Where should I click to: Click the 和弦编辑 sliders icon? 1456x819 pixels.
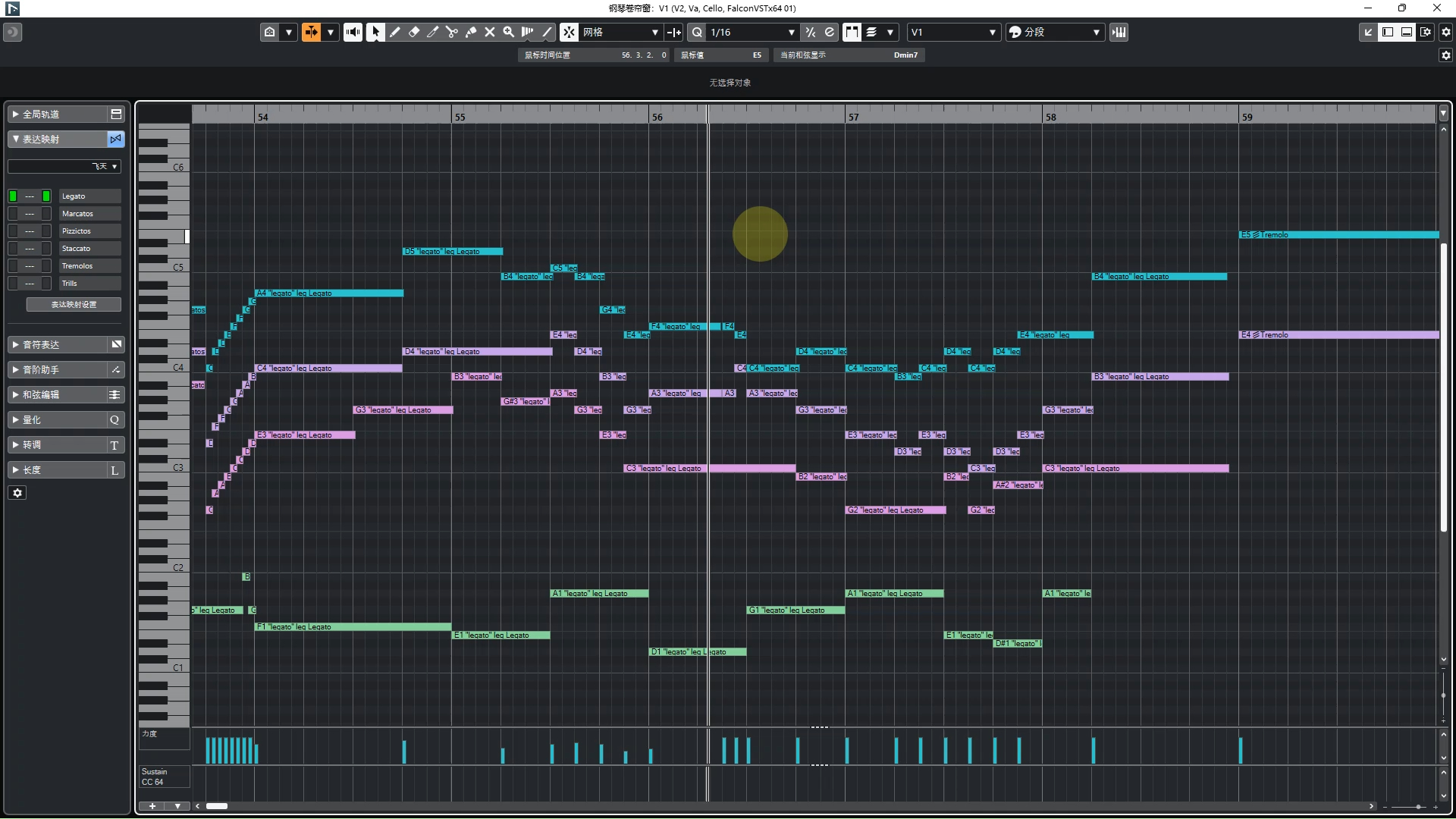[115, 394]
